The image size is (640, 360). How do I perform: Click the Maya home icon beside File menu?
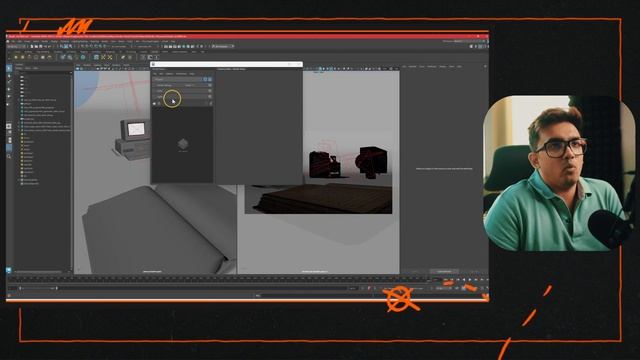click(x=8, y=41)
